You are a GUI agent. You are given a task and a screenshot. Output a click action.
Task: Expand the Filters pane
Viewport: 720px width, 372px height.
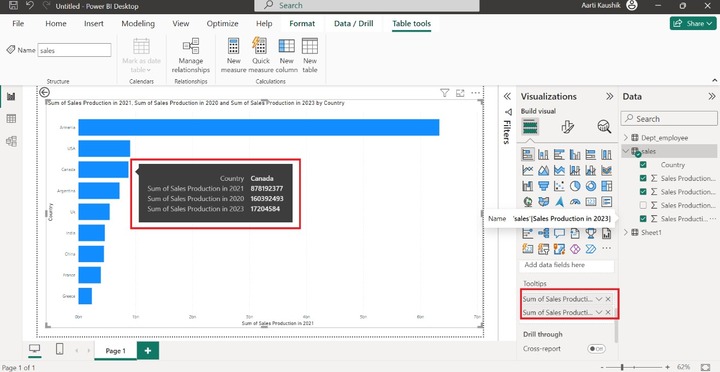click(x=507, y=96)
